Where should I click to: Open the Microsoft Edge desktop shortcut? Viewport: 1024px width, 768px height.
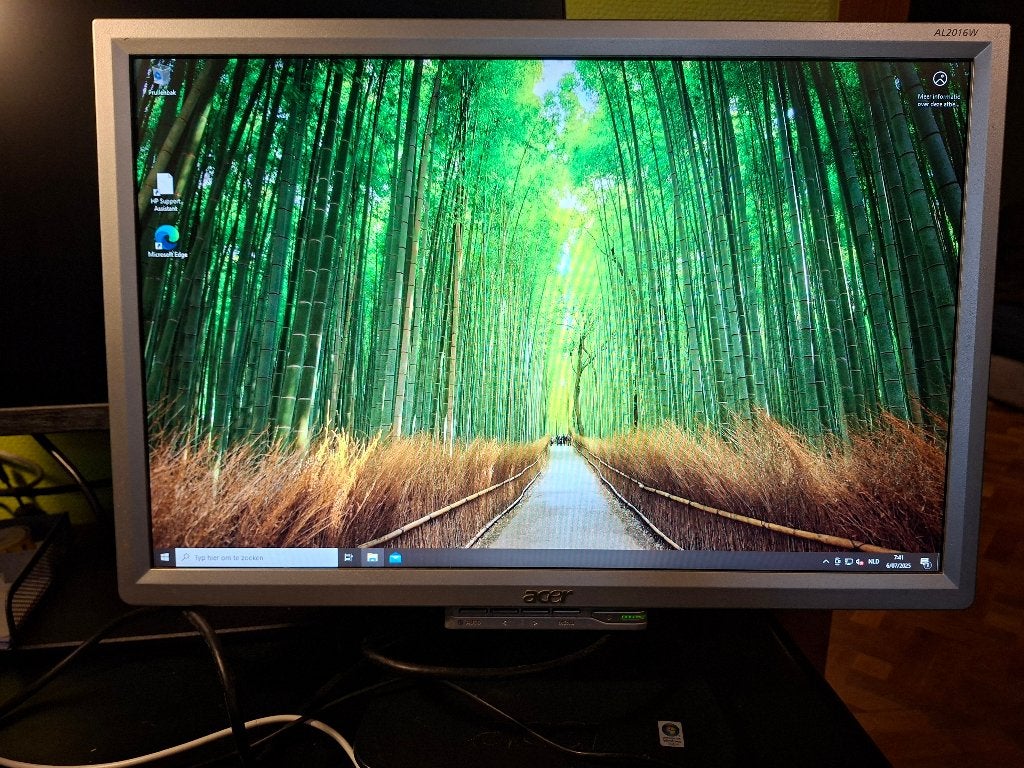(167, 242)
